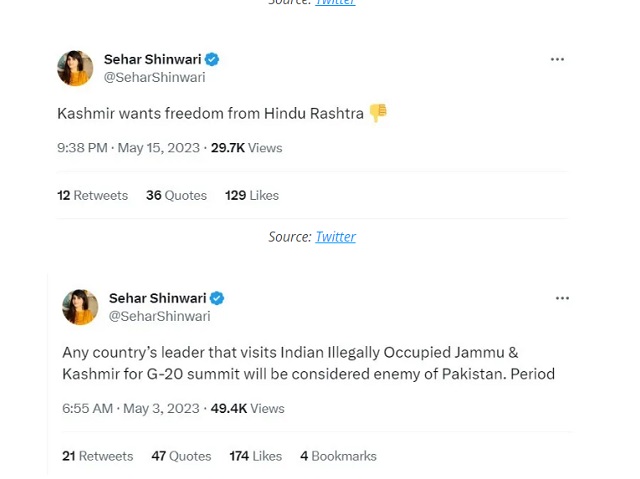This screenshot has height=479, width=640.
Task: Click the Sehar Shinwari name on the G-20 summit tweet
Action: pyautogui.click(x=157, y=298)
